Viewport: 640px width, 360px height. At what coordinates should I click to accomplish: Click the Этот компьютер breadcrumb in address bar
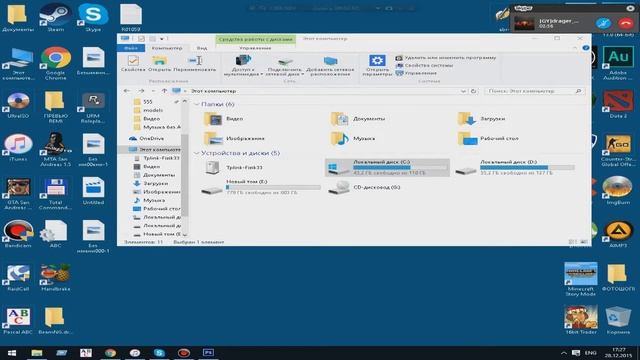click(213, 91)
